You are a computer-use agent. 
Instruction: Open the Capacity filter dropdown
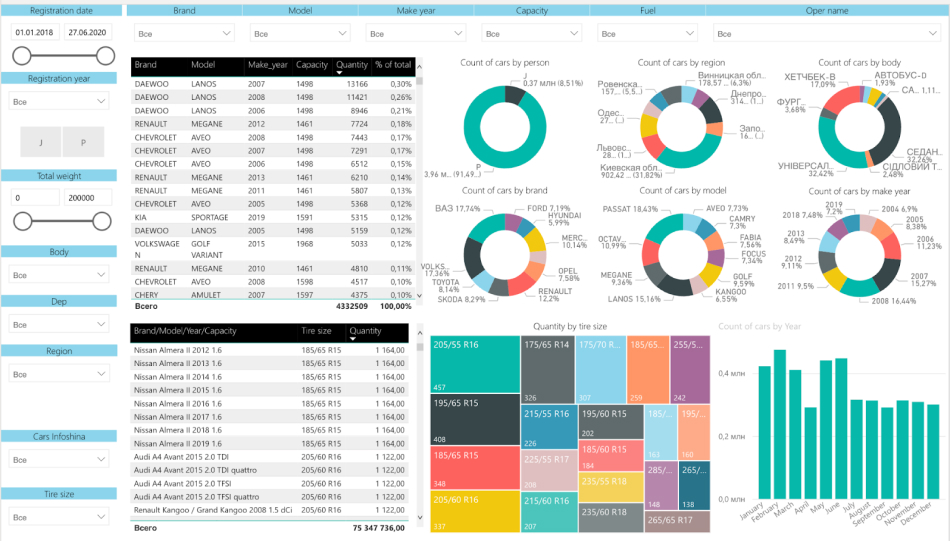[531, 34]
